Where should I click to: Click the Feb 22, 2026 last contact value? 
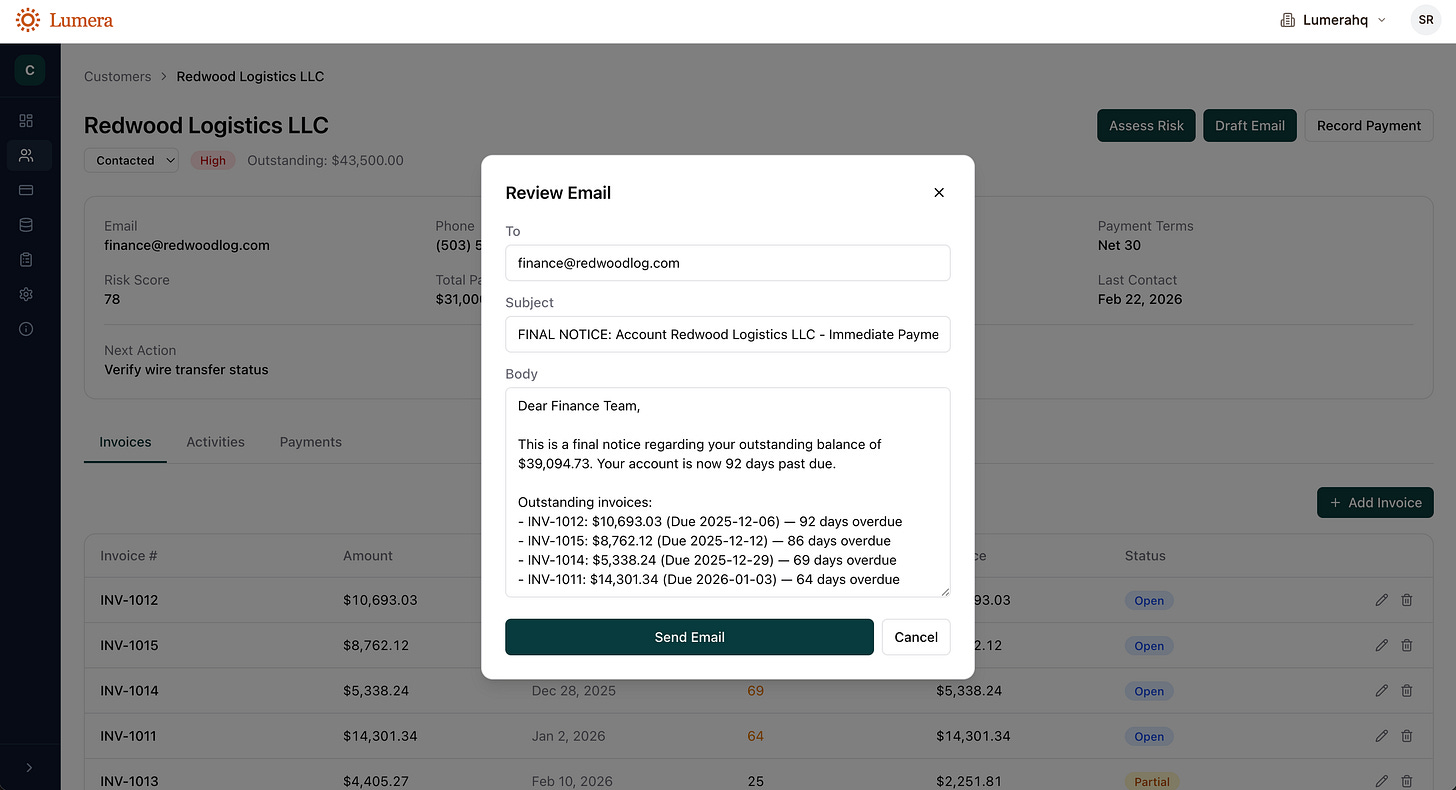click(x=1140, y=299)
